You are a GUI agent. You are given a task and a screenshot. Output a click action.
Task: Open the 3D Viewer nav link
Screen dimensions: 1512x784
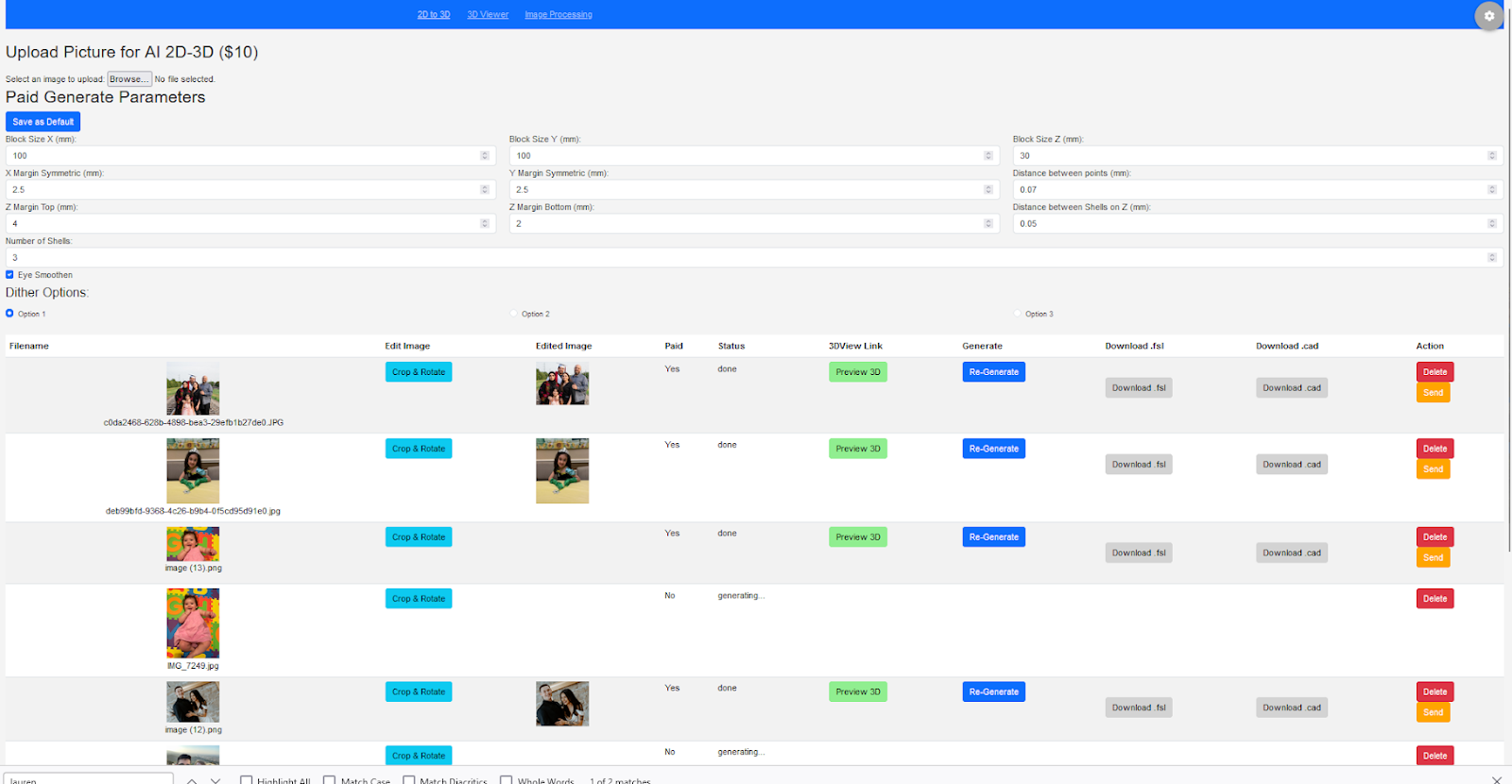click(x=488, y=15)
